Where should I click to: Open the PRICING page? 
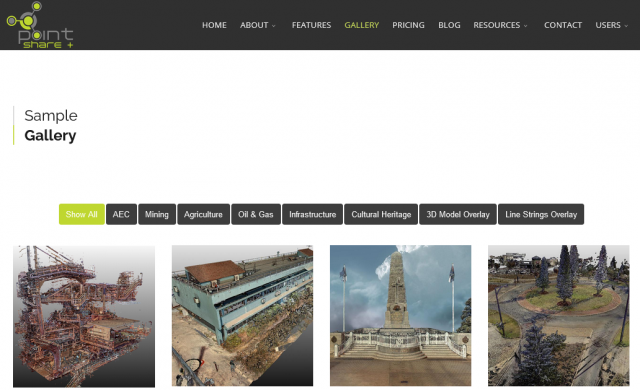click(x=408, y=25)
